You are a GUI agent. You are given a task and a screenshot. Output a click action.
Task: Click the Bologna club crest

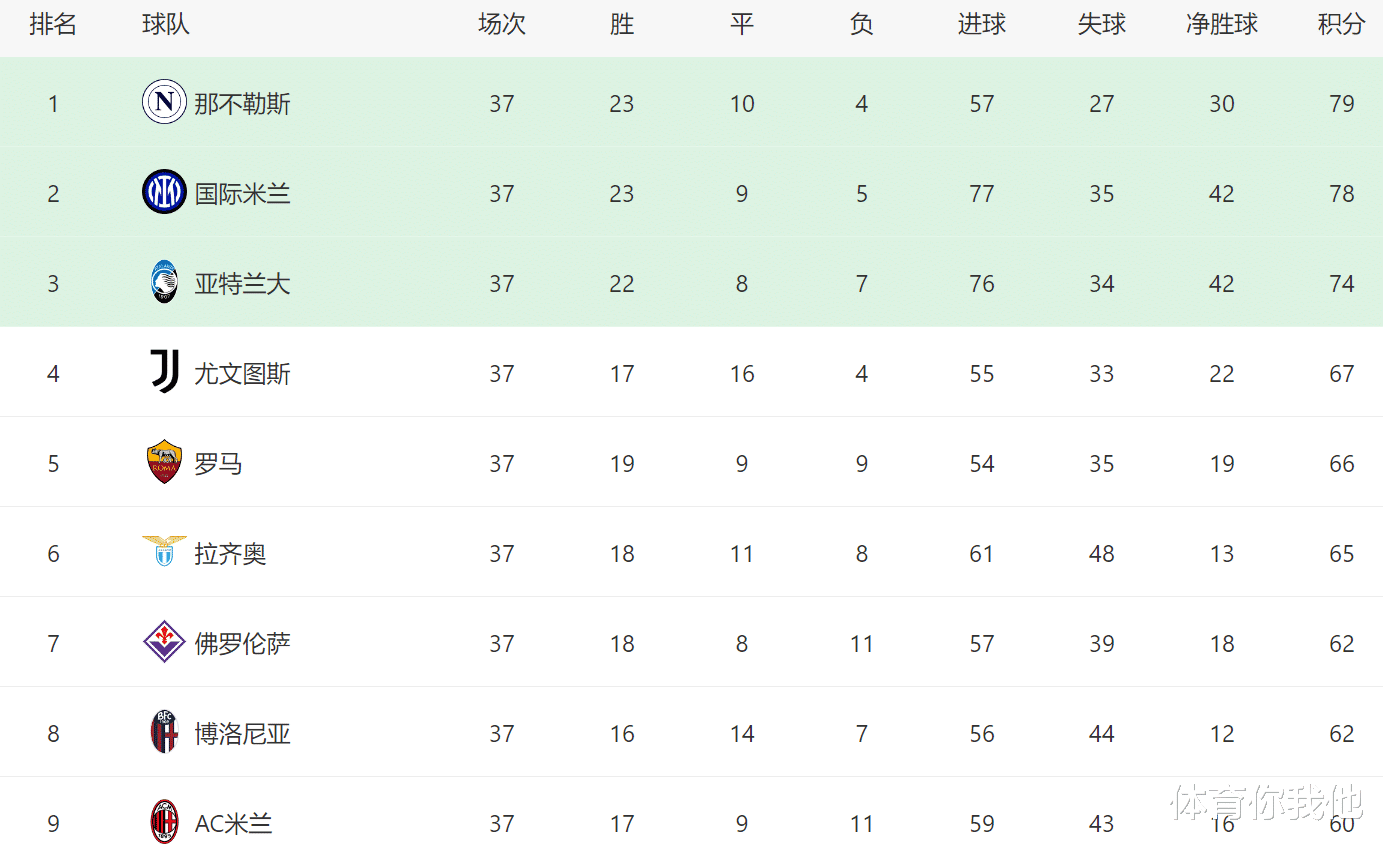point(164,732)
